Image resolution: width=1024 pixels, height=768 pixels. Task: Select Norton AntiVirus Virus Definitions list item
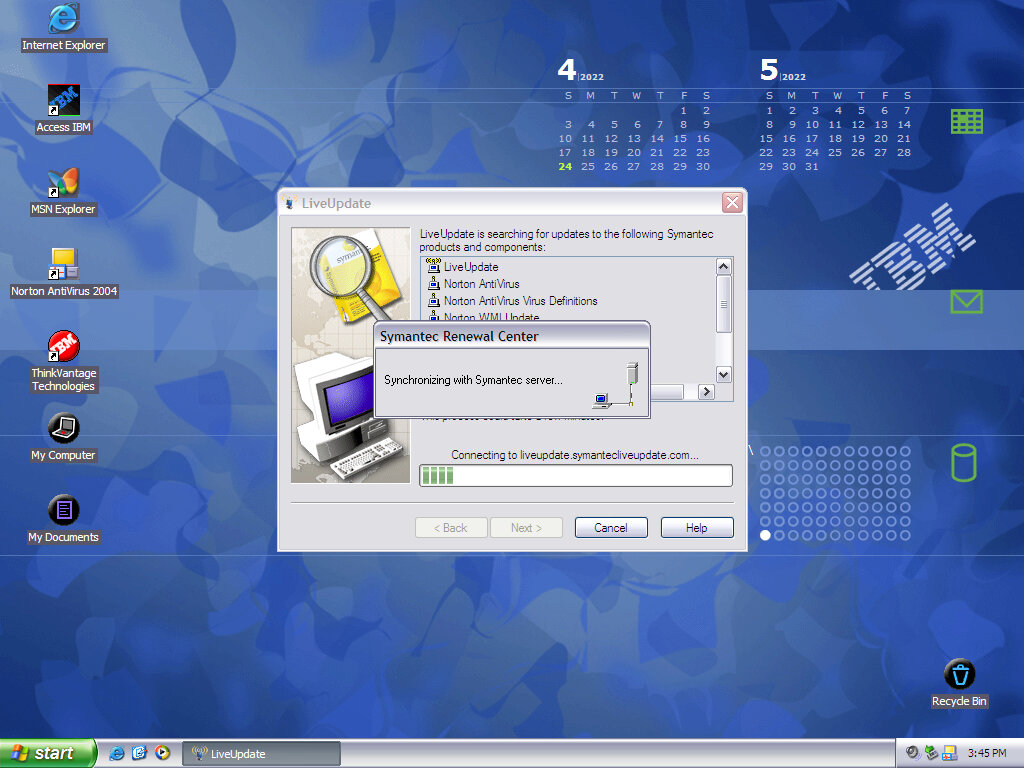click(x=520, y=301)
